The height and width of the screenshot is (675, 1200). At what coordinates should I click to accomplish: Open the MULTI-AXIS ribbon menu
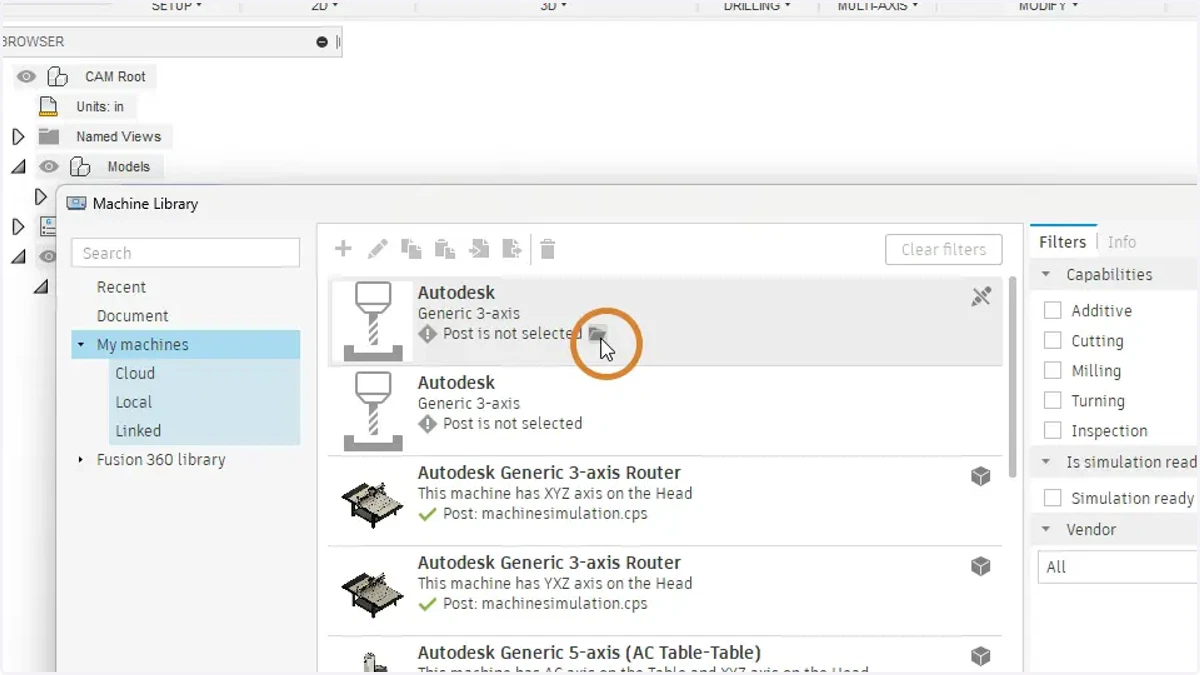[x=877, y=6]
